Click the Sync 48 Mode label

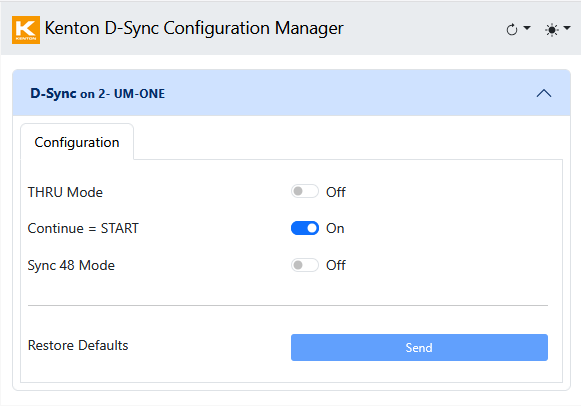[x=71, y=265]
